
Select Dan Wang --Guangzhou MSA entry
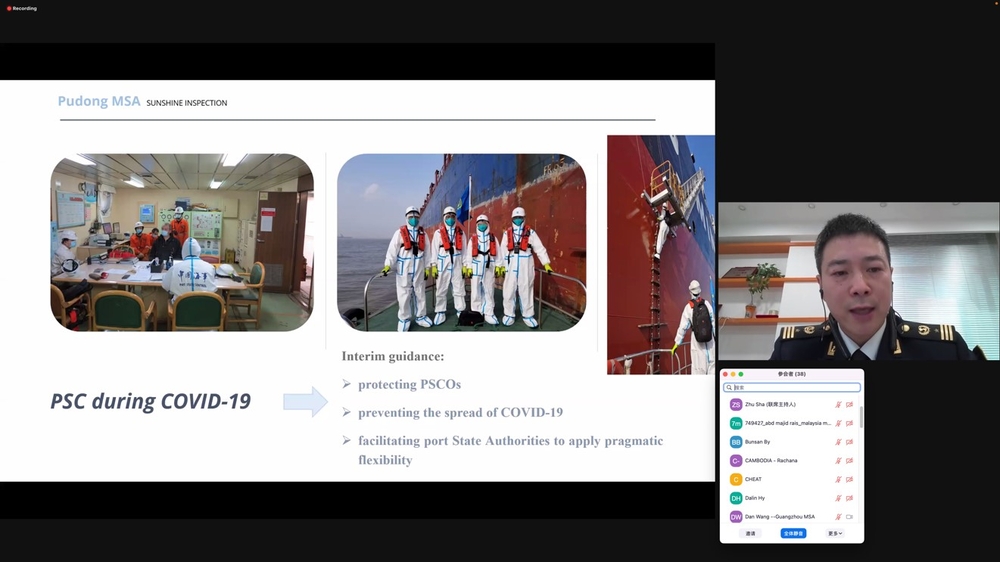(x=780, y=517)
